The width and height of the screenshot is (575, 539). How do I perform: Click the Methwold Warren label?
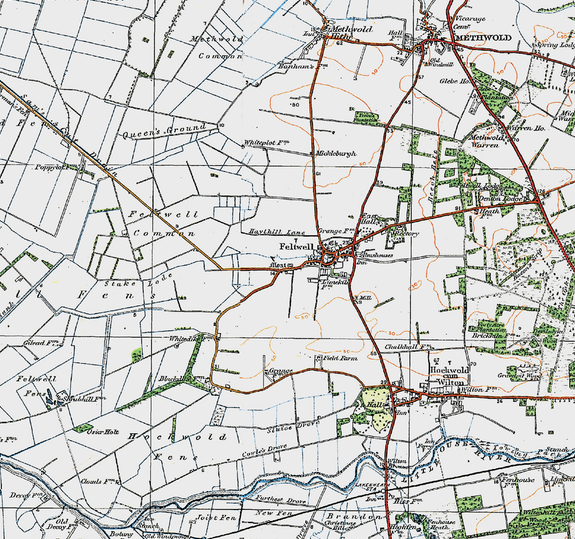tap(487, 141)
